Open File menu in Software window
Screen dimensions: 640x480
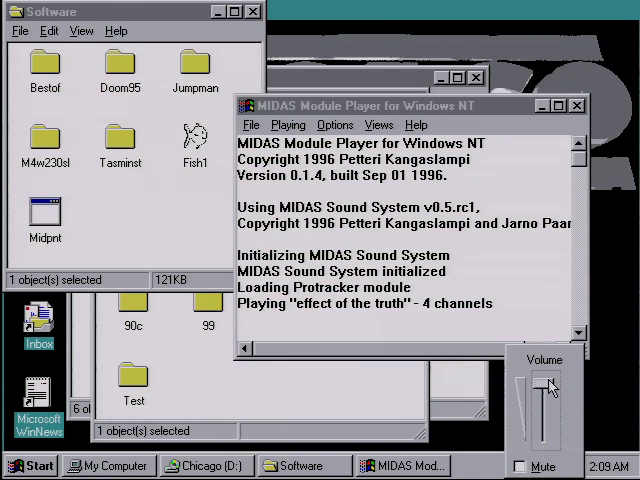point(20,31)
